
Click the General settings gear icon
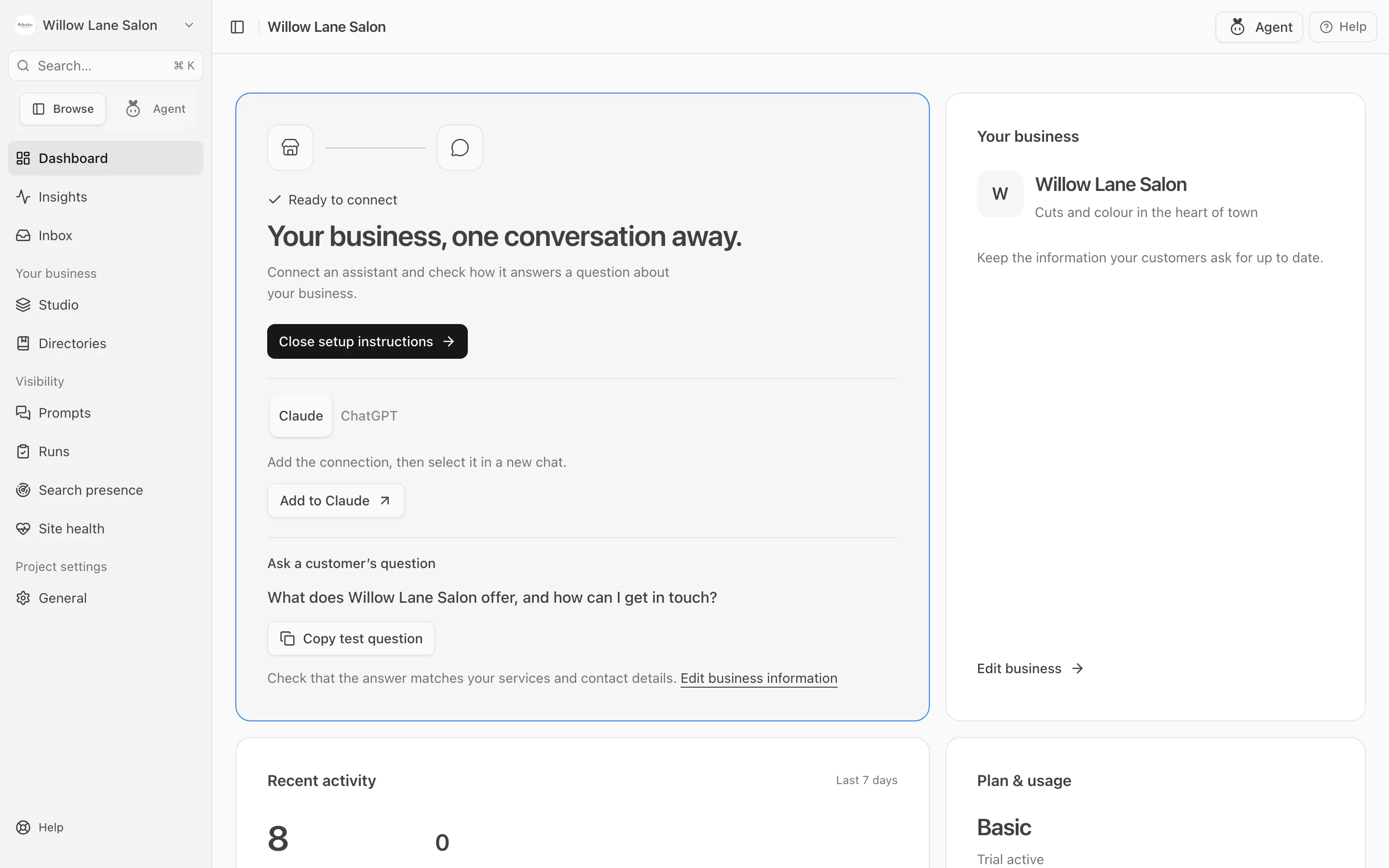23,598
